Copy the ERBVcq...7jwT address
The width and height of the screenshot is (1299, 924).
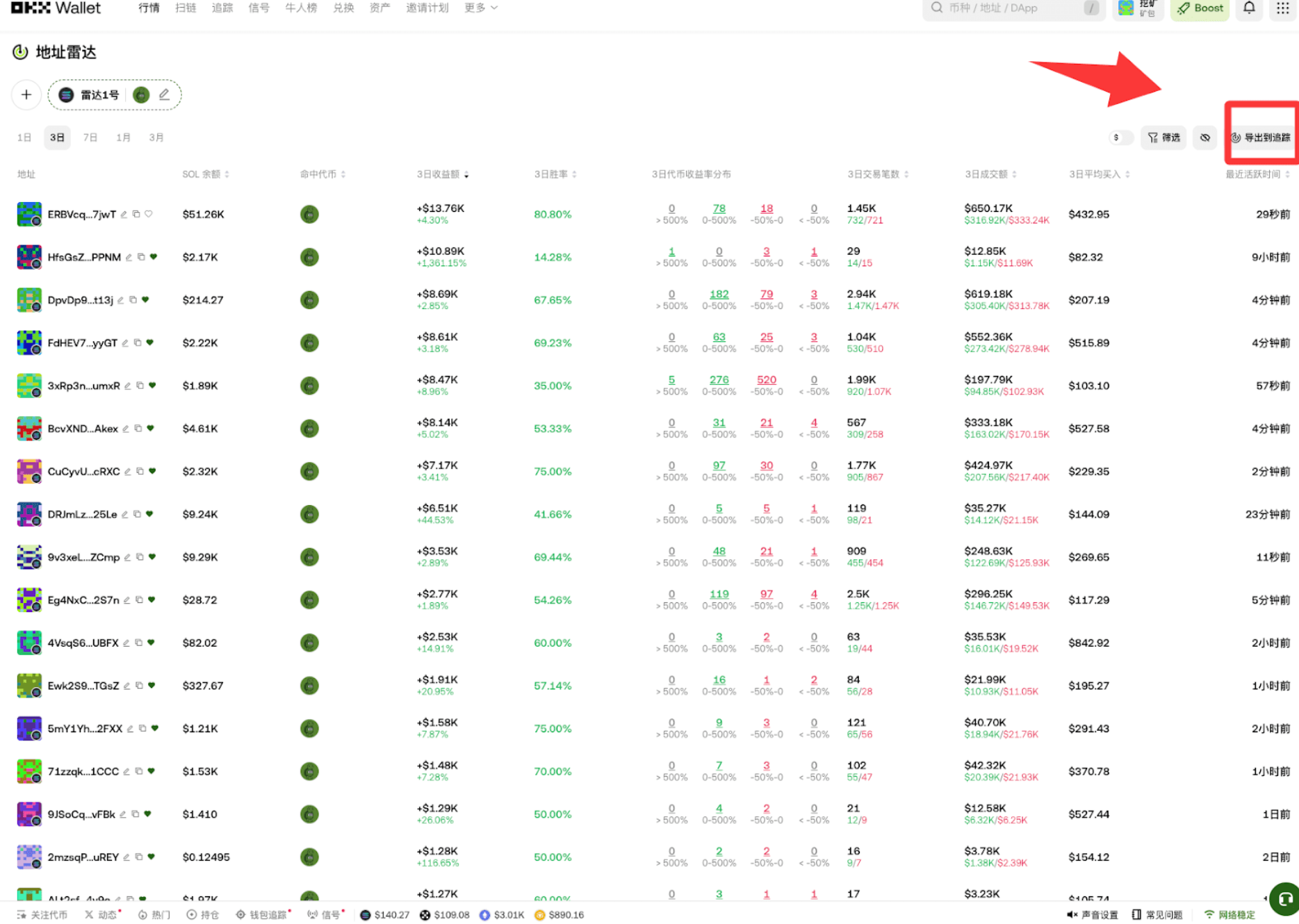click(136, 214)
